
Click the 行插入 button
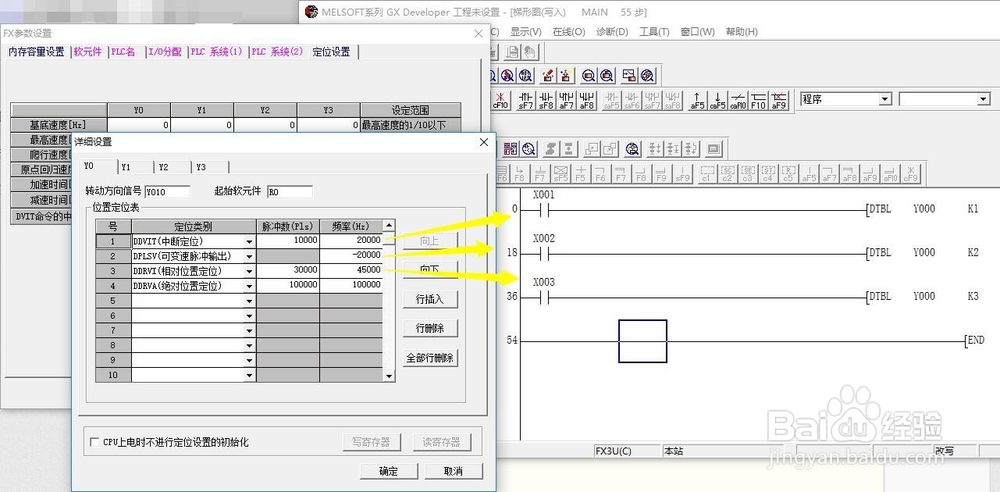click(430, 299)
